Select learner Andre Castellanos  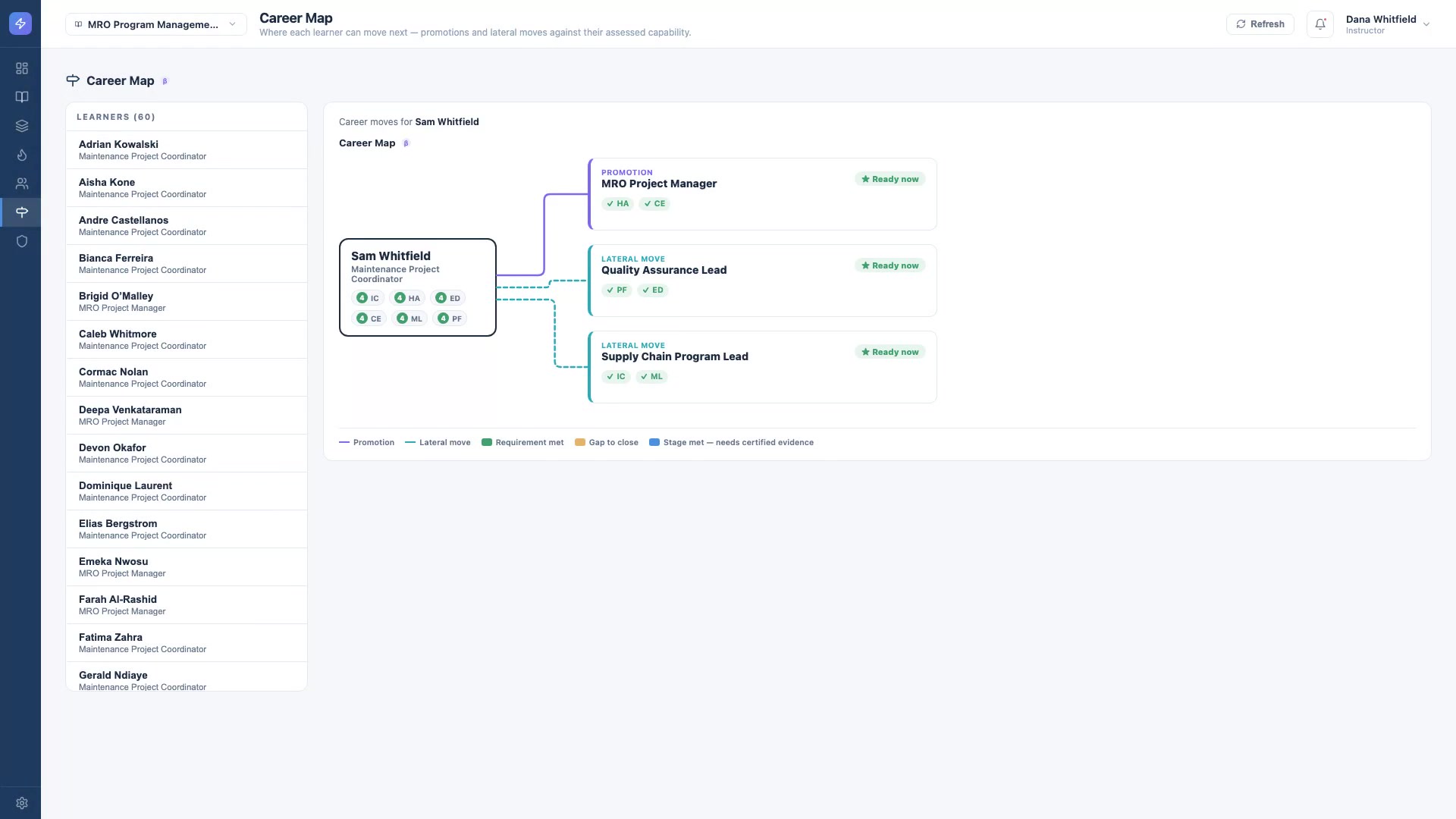point(187,226)
